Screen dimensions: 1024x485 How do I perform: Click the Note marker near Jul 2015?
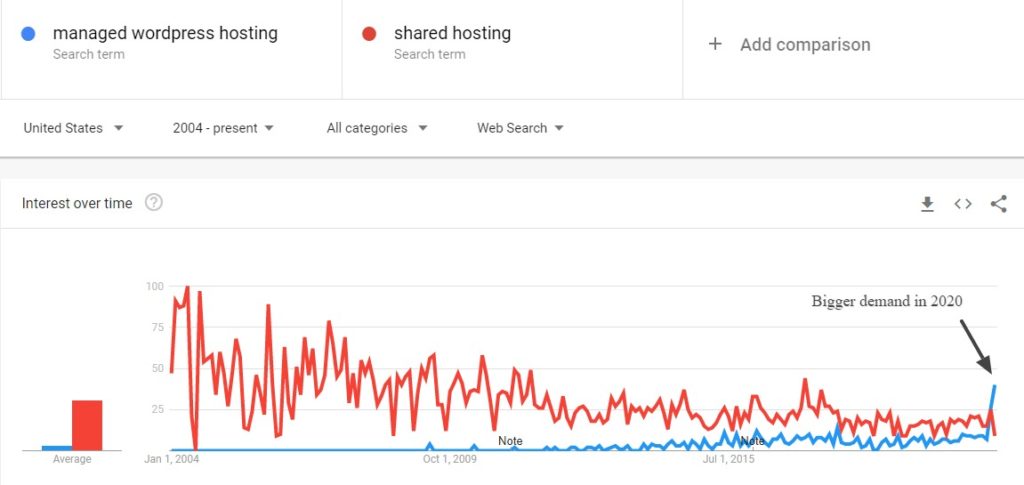tap(752, 441)
